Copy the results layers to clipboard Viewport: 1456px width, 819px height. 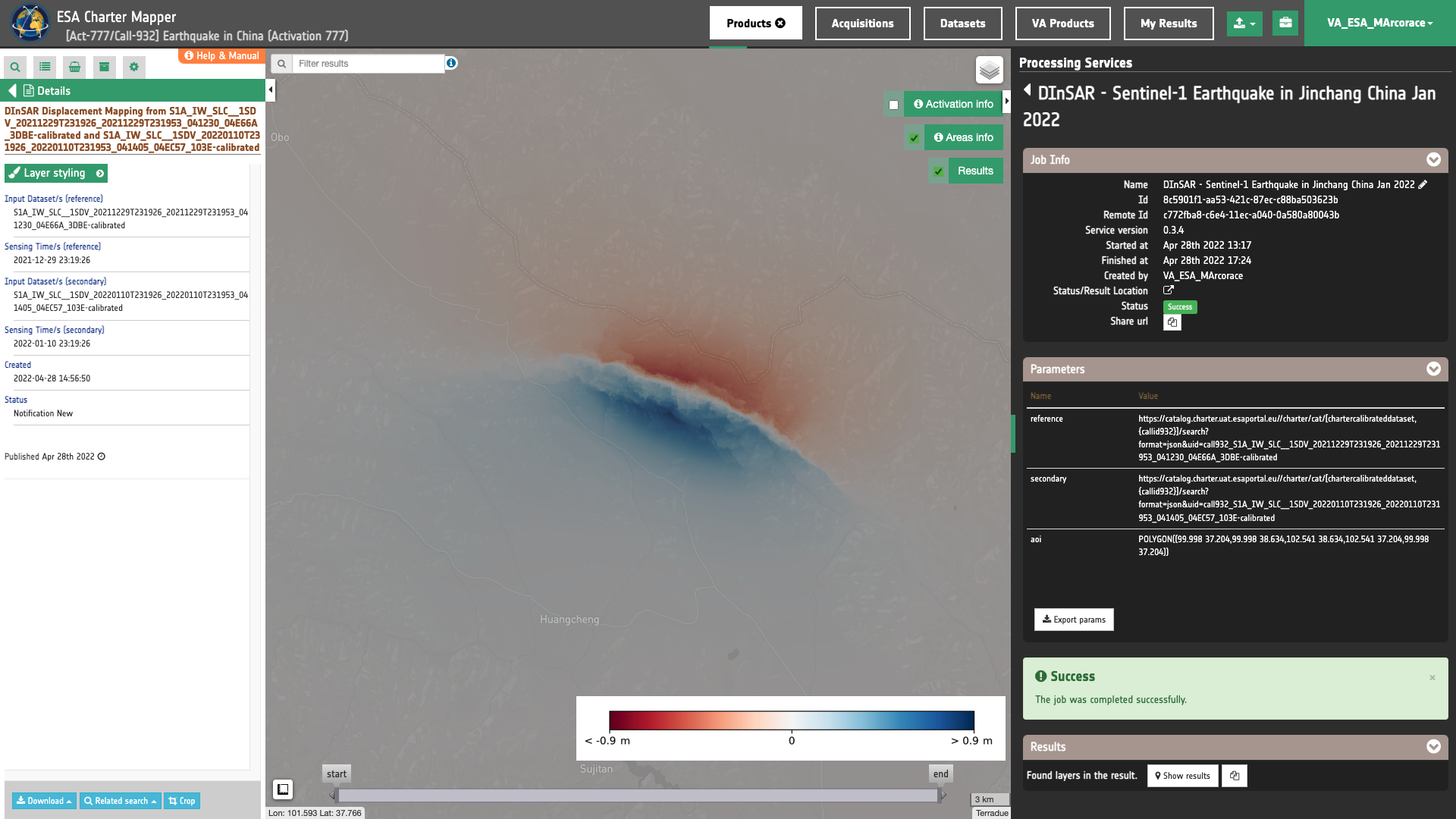(x=1235, y=776)
